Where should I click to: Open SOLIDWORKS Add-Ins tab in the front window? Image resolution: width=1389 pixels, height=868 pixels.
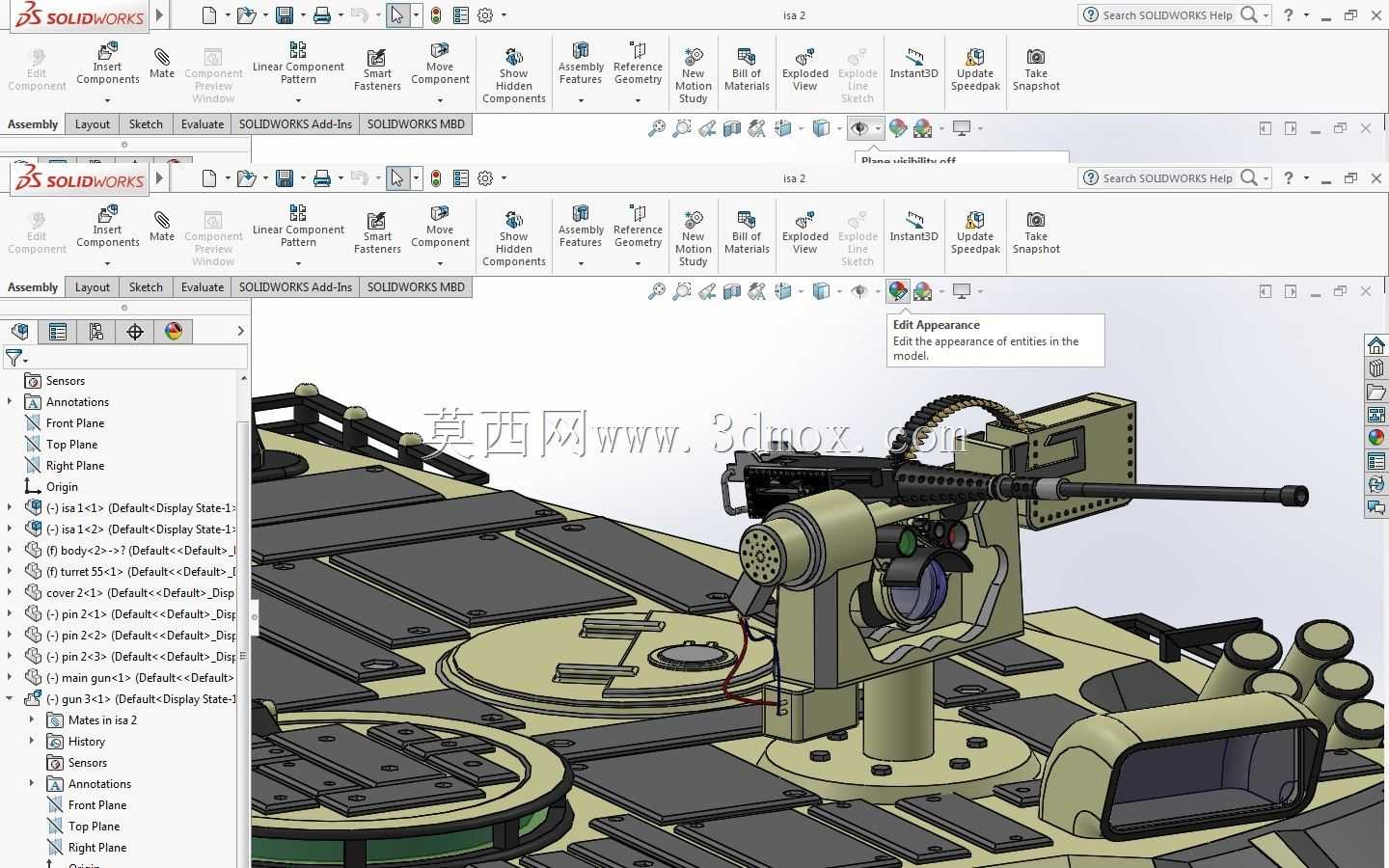[x=295, y=287]
